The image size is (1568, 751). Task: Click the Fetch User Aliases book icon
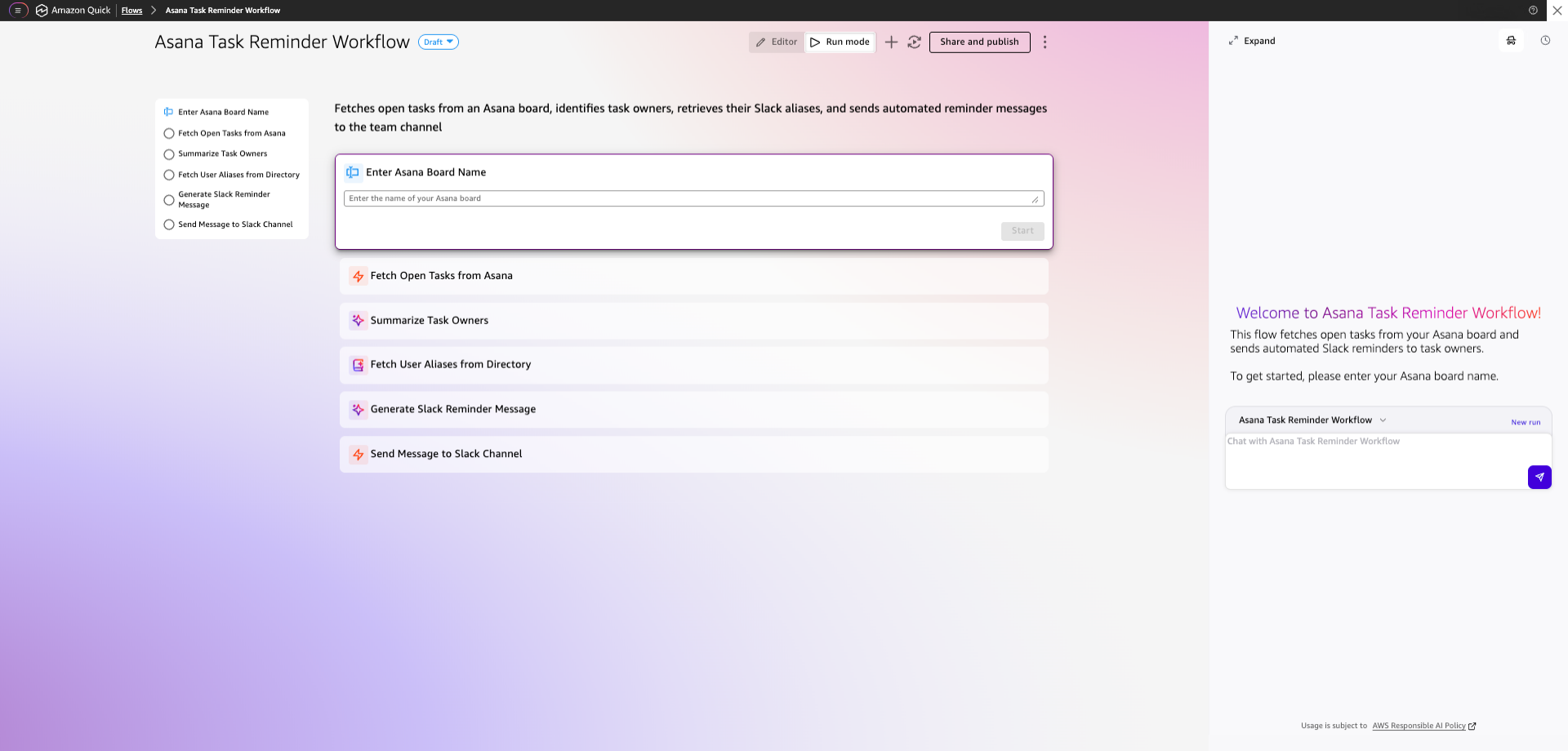pos(358,365)
